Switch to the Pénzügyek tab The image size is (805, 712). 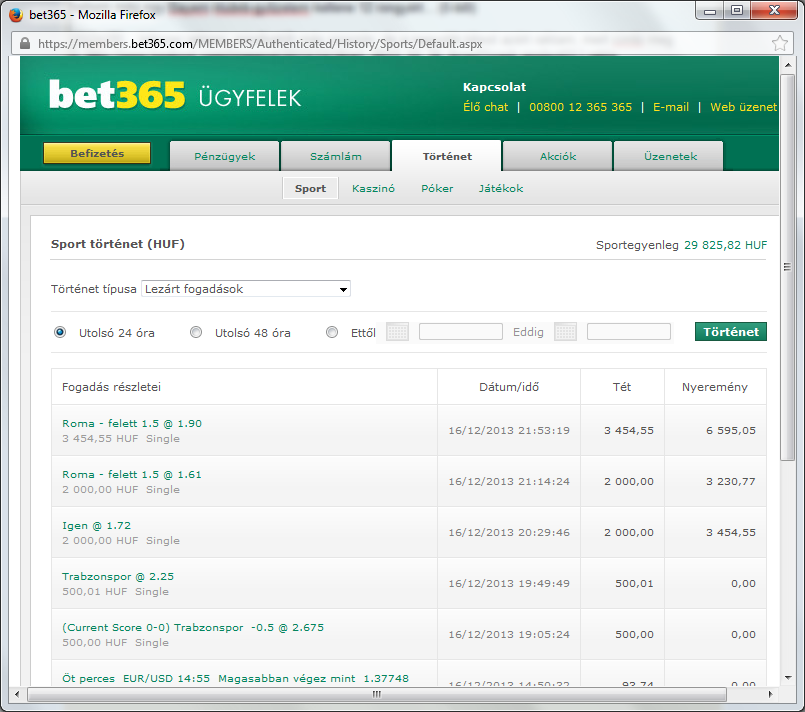click(x=224, y=156)
